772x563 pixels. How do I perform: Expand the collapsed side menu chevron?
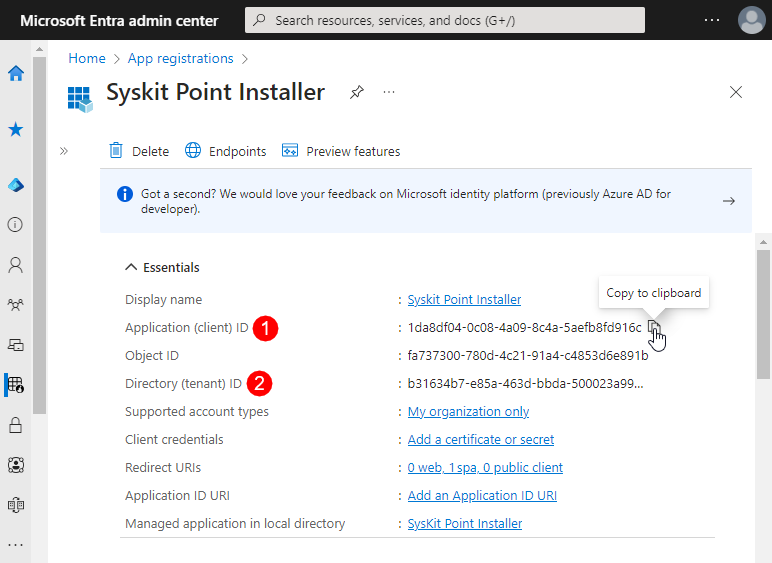[63, 151]
